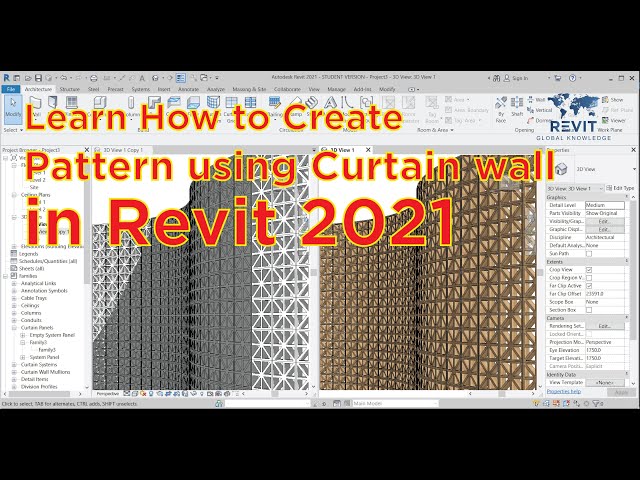
Task: Expand the Curtain Wall Mullions node
Action: coord(14,372)
